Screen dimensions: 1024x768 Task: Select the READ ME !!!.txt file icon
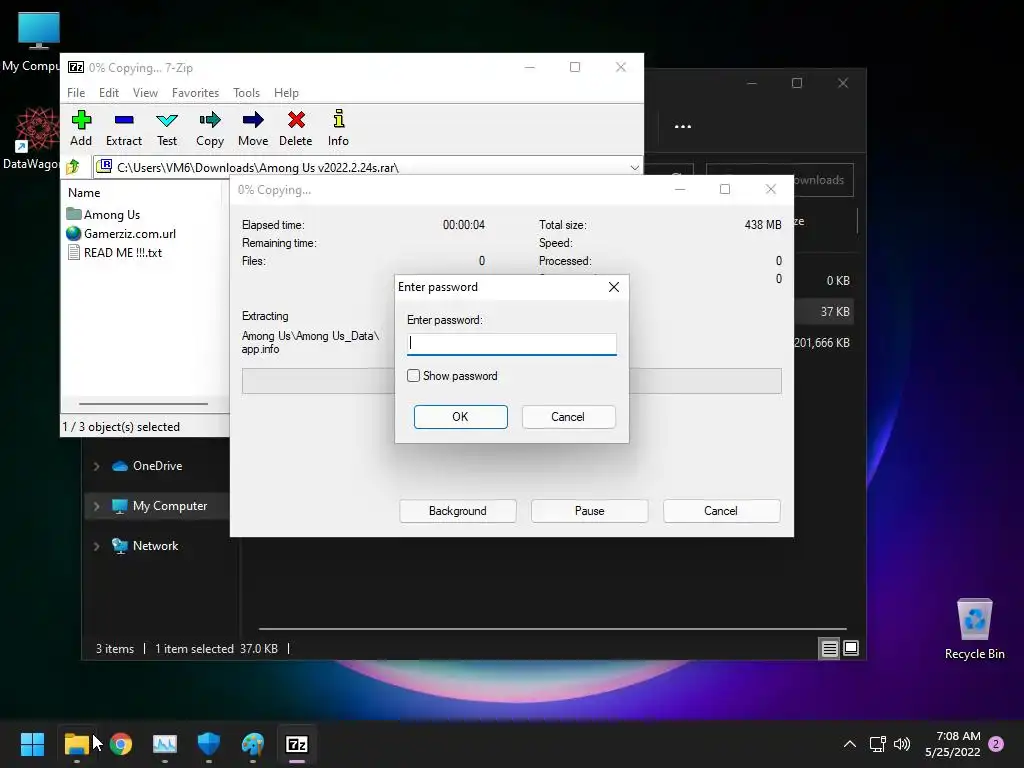click(x=74, y=252)
